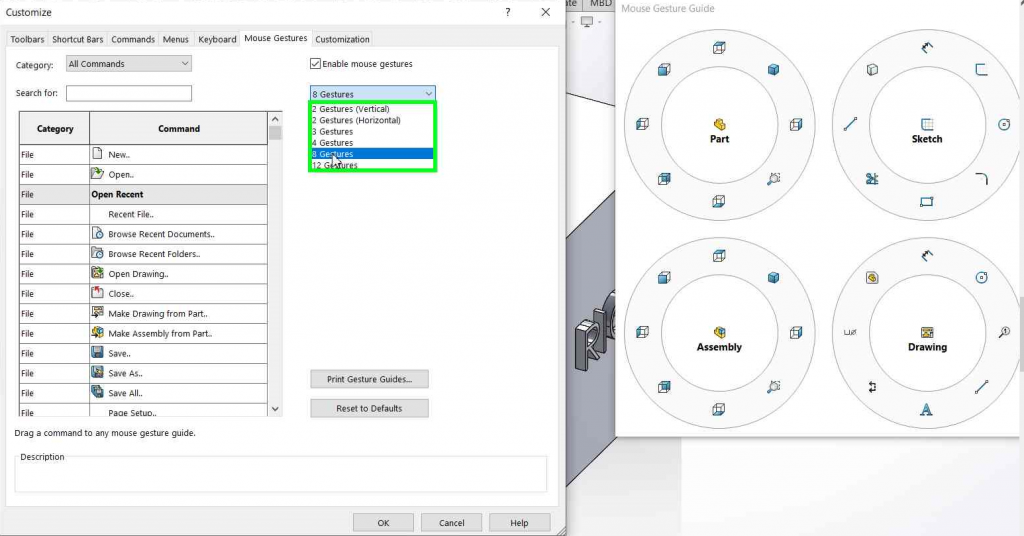
Task: Click the line tool icon in Sketch wheel
Action: coord(850,125)
